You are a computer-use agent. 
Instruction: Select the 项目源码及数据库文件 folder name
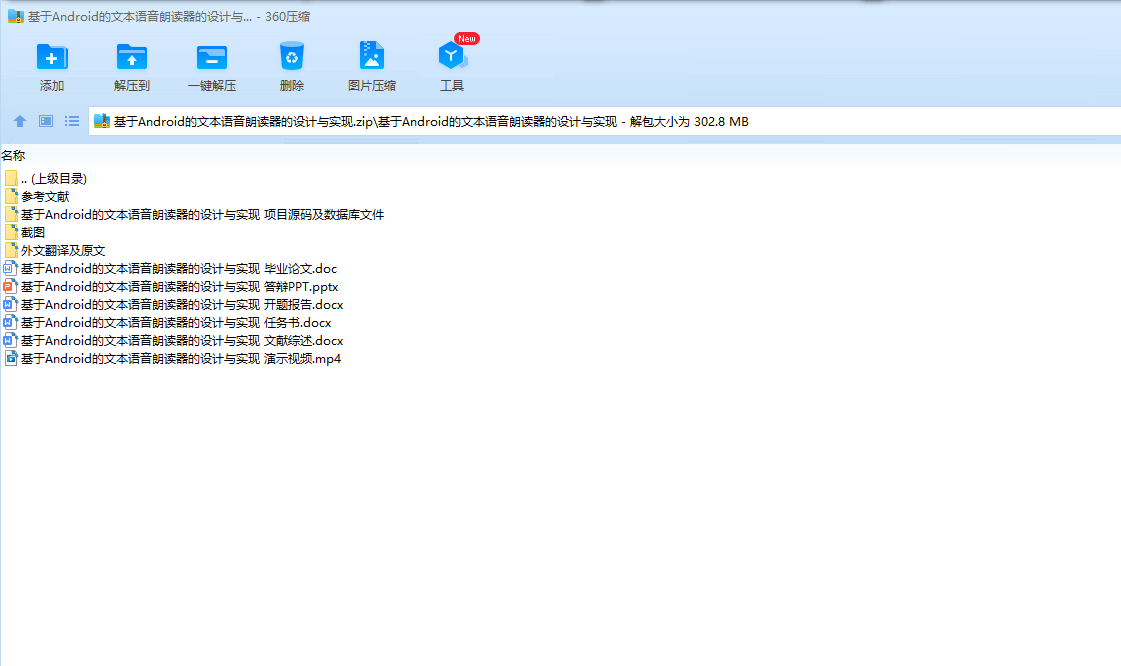pos(202,214)
